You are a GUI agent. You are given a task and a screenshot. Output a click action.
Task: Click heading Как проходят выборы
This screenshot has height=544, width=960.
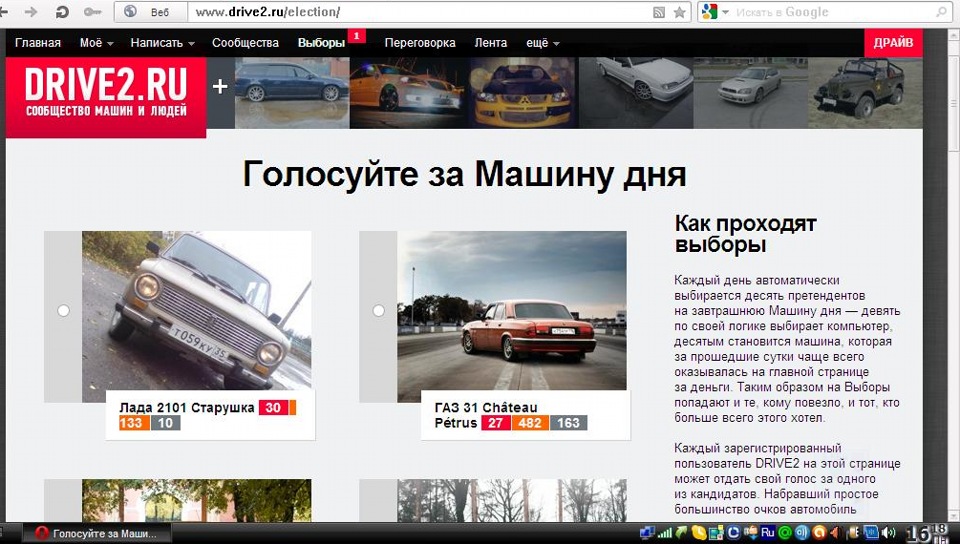[x=746, y=234]
